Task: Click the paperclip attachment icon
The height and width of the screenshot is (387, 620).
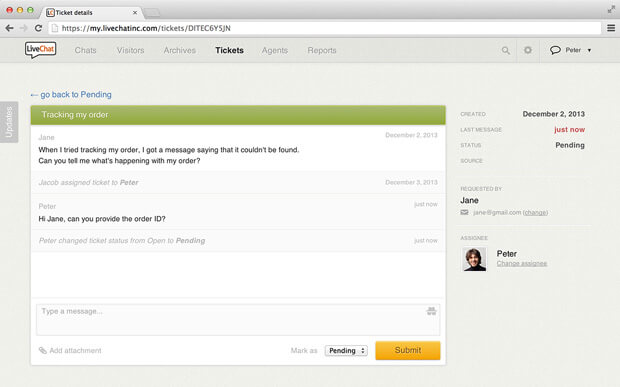Action: click(x=42, y=350)
